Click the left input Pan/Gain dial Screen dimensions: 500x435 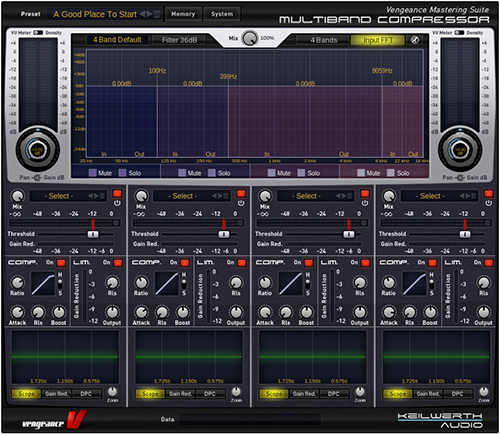(37, 149)
